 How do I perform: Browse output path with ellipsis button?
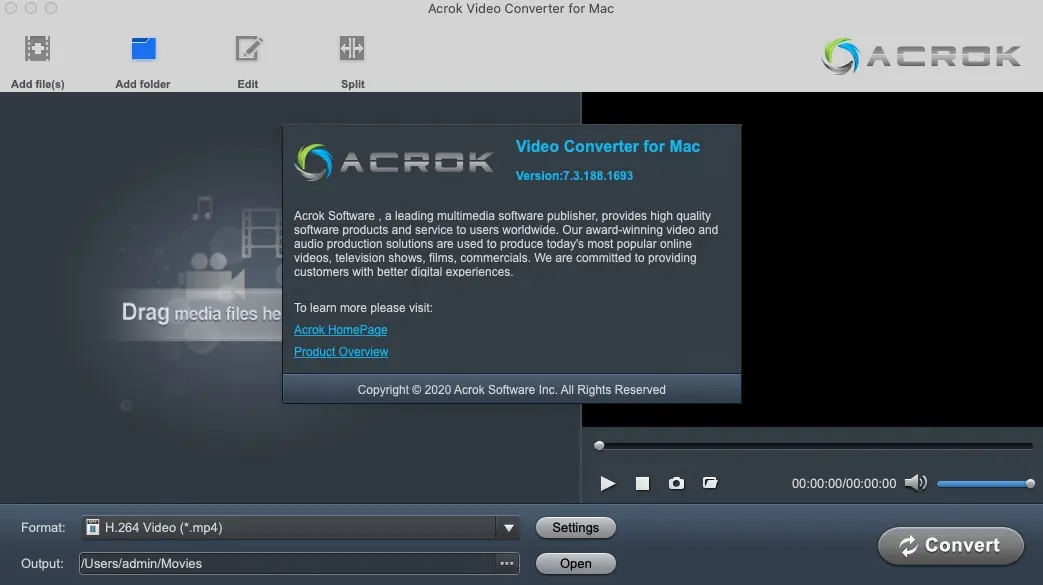pyautogui.click(x=507, y=564)
